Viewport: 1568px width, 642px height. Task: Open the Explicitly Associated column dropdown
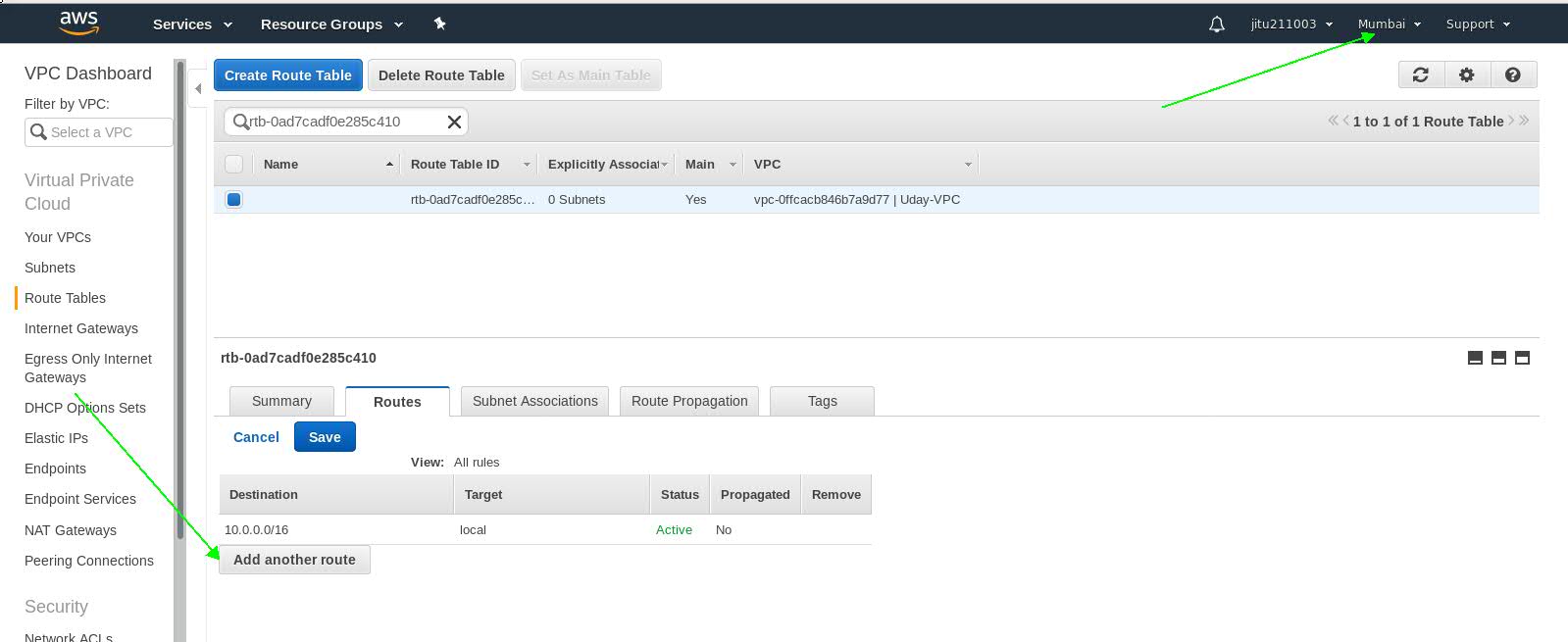coord(664,165)
